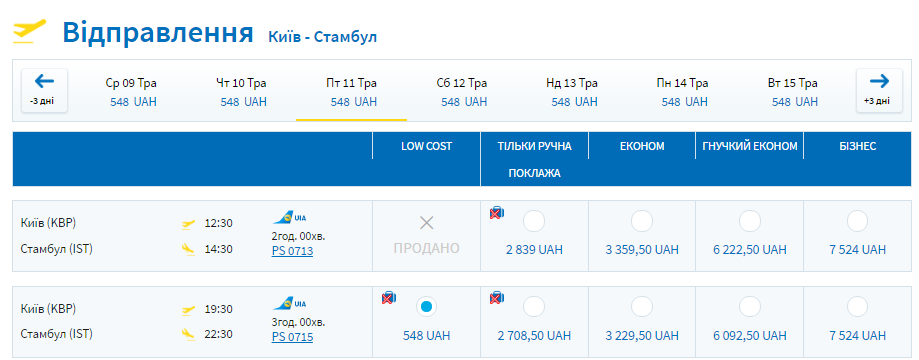
Task: Choose Вт 15 Тра date tab
Action: tap(792, 92)
